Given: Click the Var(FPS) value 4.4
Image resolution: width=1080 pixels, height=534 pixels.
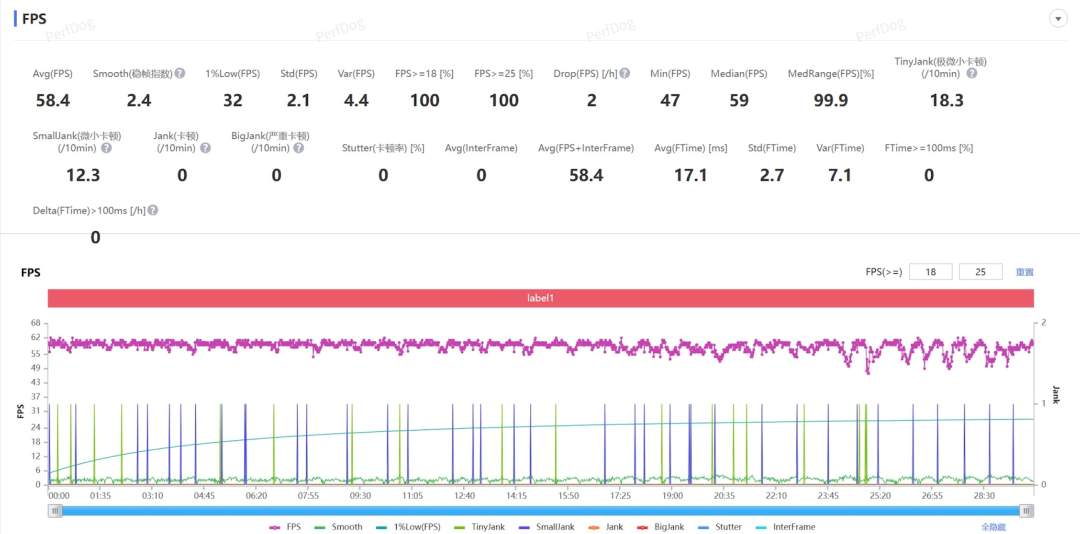Looking at the screenshot, I should [356, 101].
